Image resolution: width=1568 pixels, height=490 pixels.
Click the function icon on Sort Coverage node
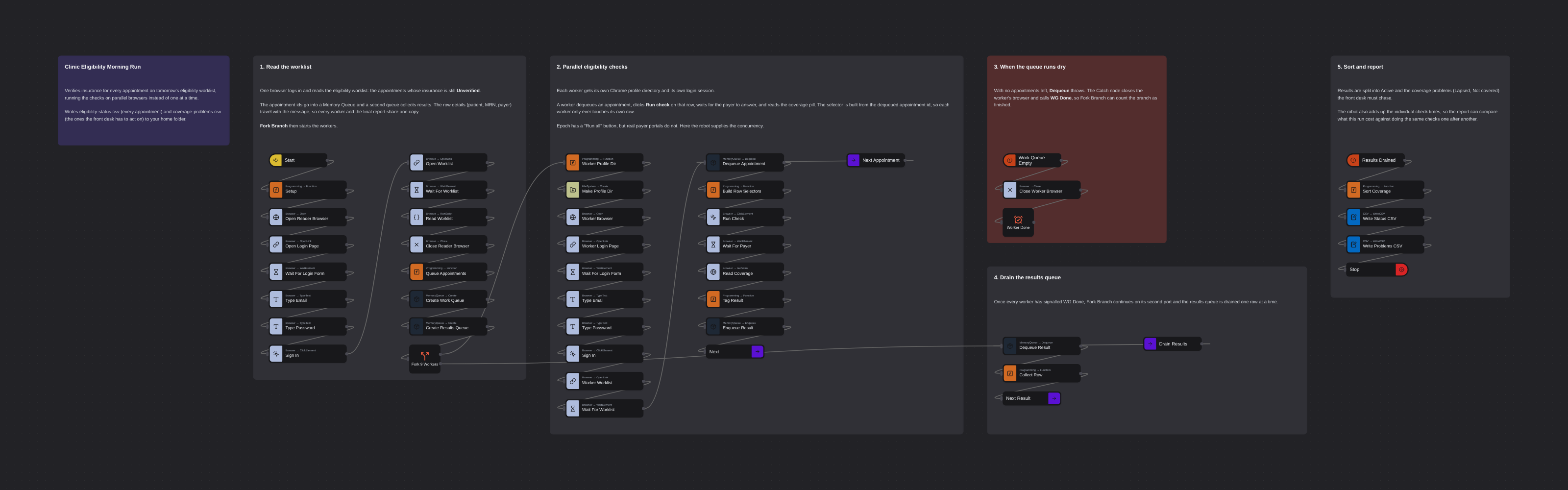click(1354, 190)
